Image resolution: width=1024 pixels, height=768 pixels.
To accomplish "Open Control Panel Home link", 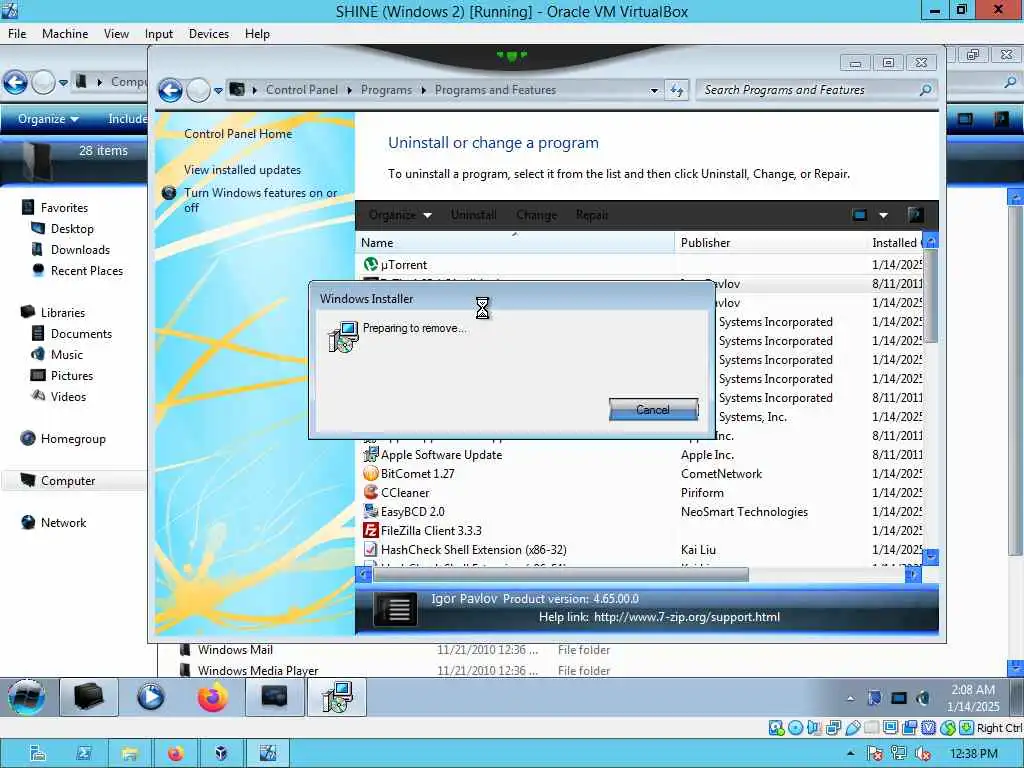I will [238, 134].
